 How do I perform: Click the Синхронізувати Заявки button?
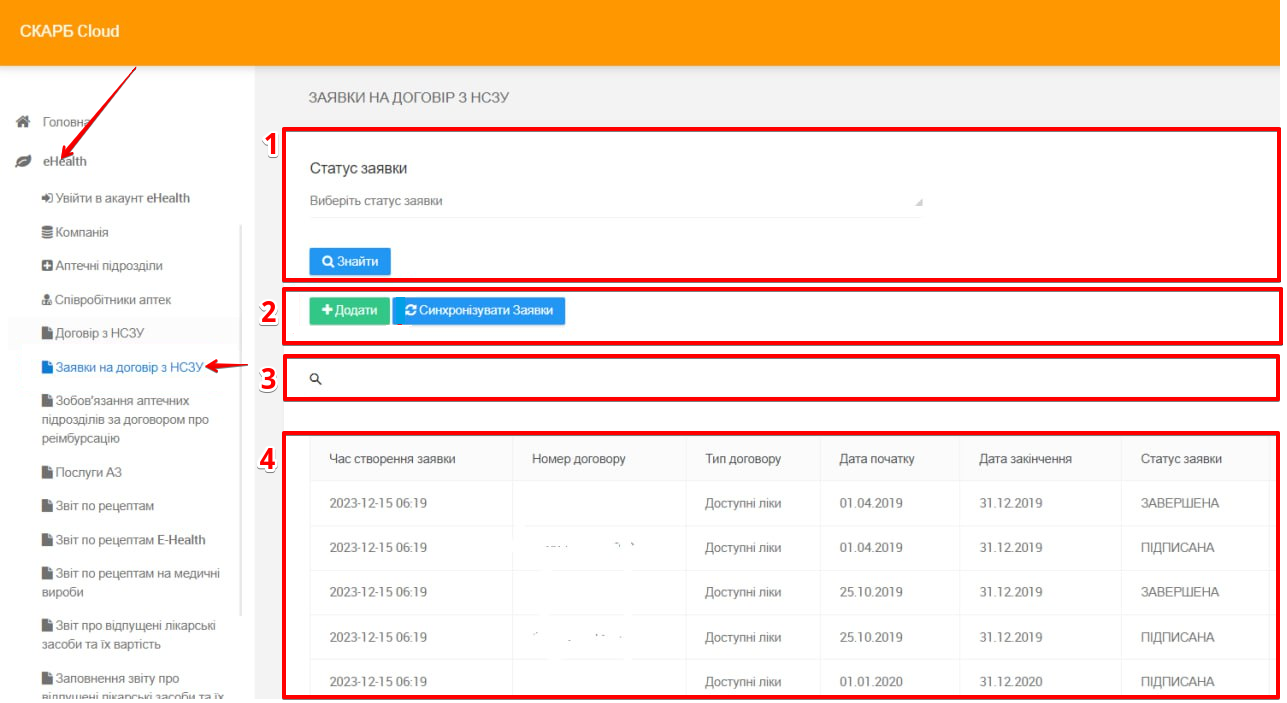click(x=479, y=311)
